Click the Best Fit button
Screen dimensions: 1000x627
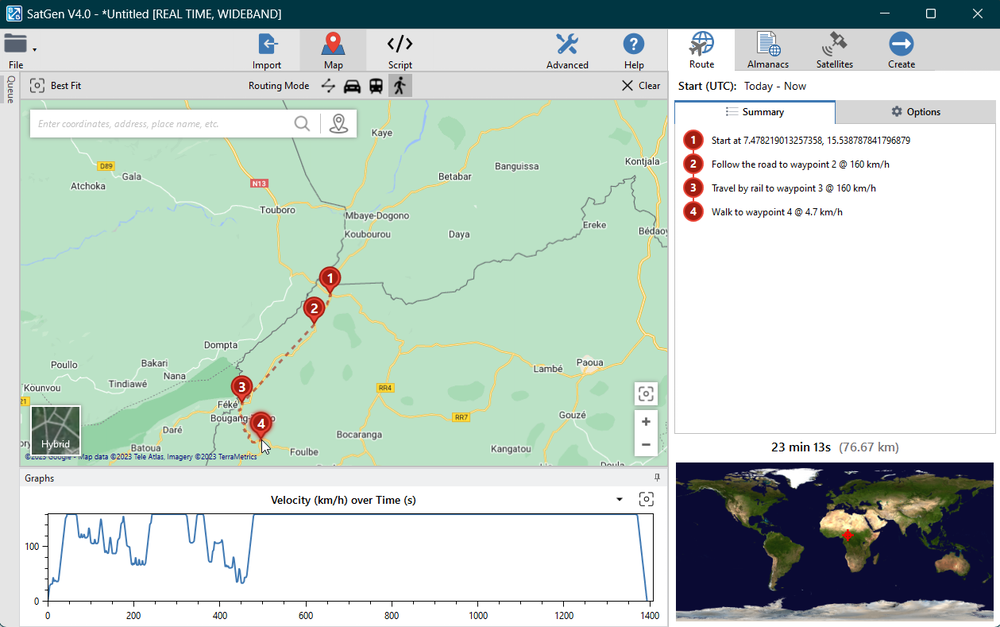point(55,86)
